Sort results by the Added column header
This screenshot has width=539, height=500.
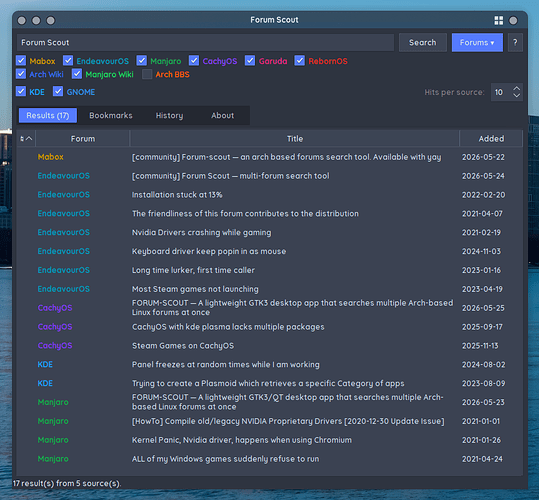491,138
